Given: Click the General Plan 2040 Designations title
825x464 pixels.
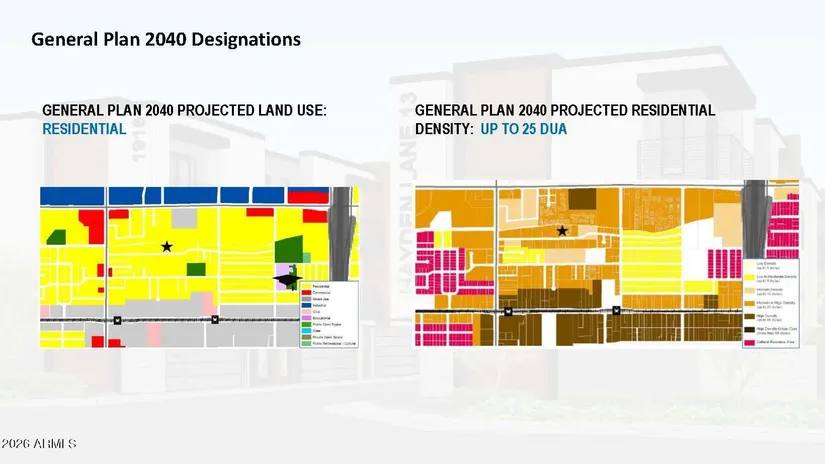Looking at the screenshot, I should click(x=166, y=40).
